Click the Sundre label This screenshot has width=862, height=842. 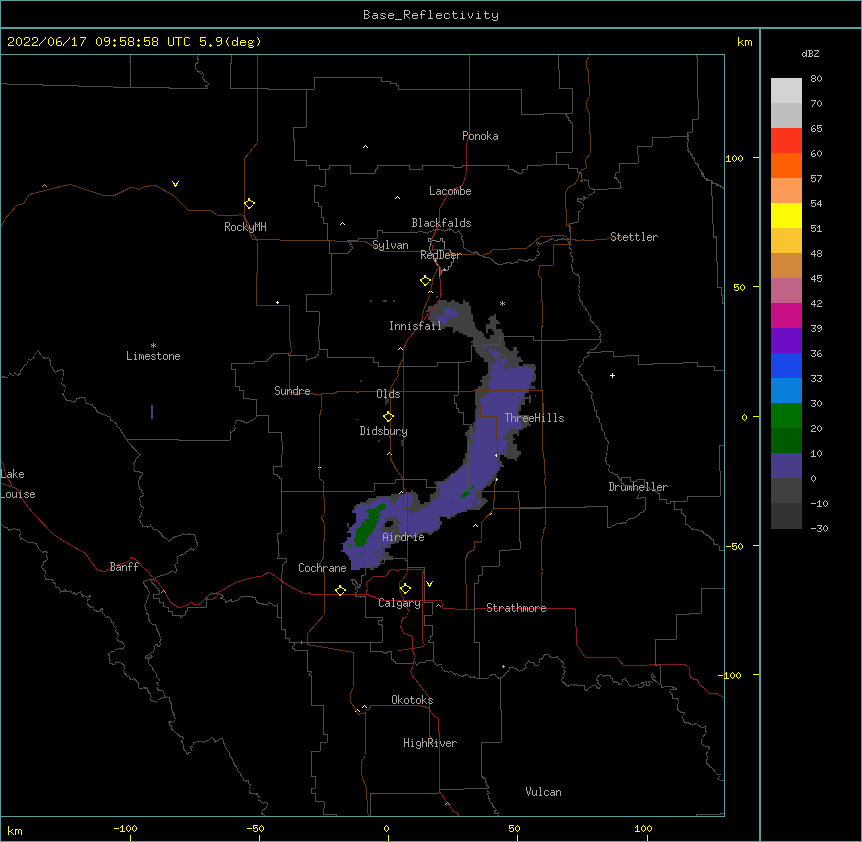292,391
